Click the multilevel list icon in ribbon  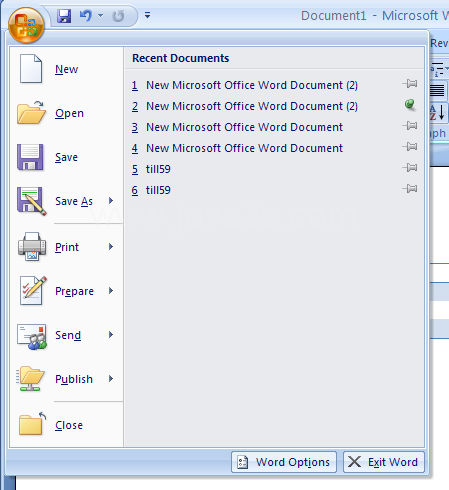pos(439,69)
